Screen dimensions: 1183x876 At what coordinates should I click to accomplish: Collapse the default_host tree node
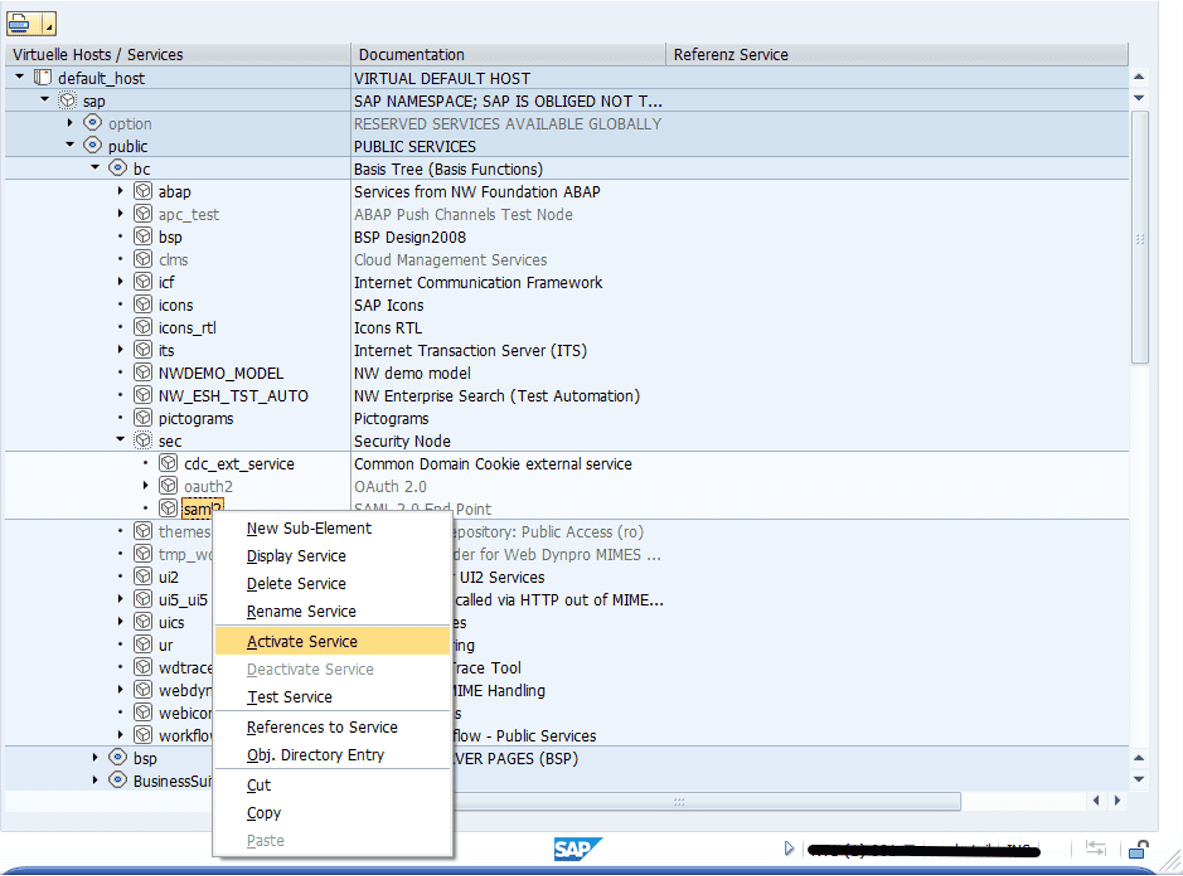tap(20, 77)
